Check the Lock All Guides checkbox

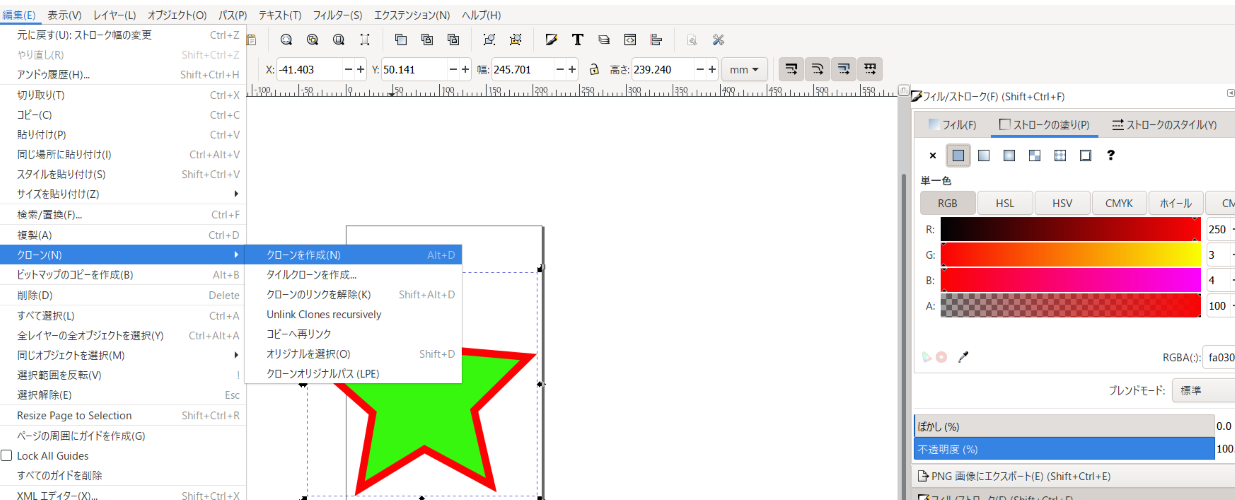pos(7,455)
